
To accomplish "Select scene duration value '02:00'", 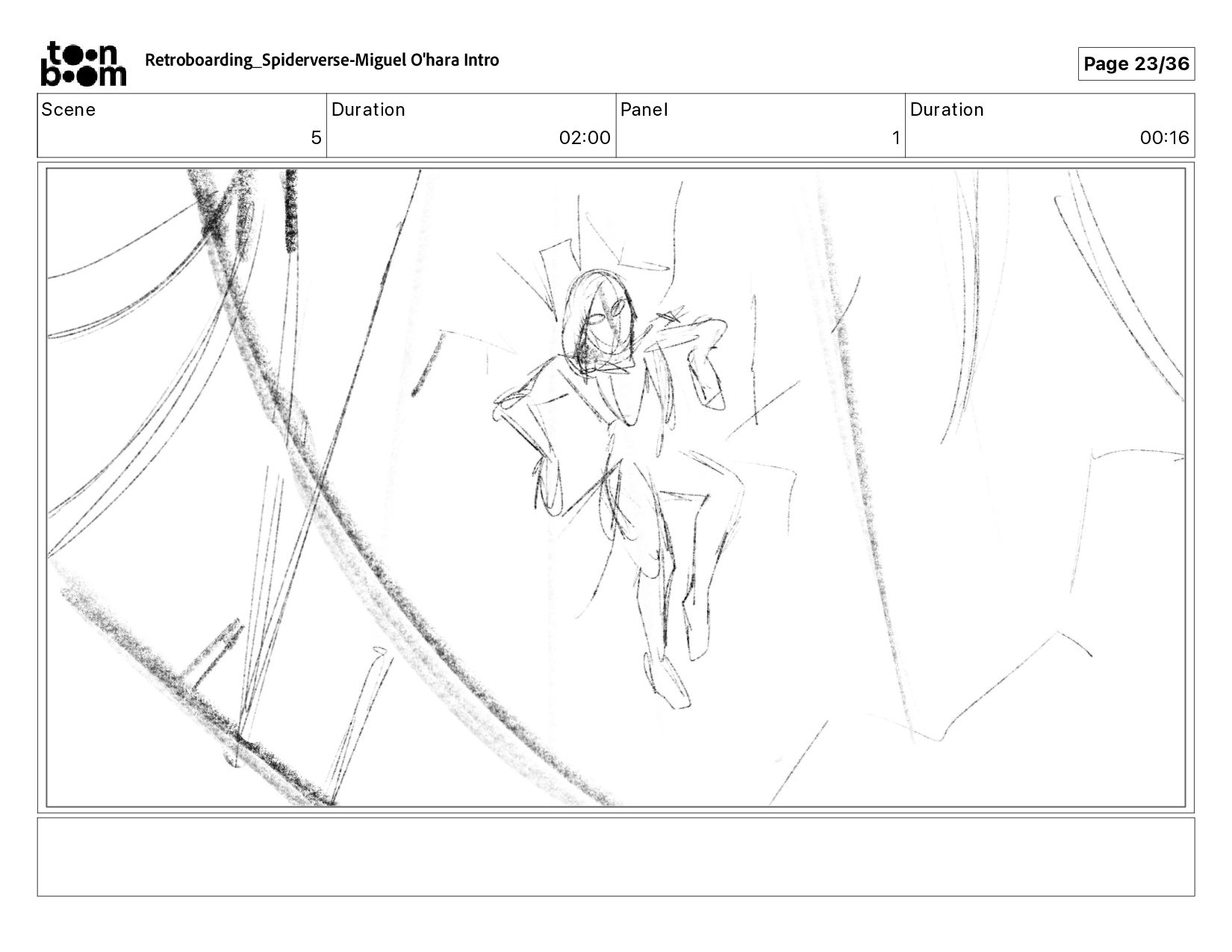I will [x=585, y=138].
